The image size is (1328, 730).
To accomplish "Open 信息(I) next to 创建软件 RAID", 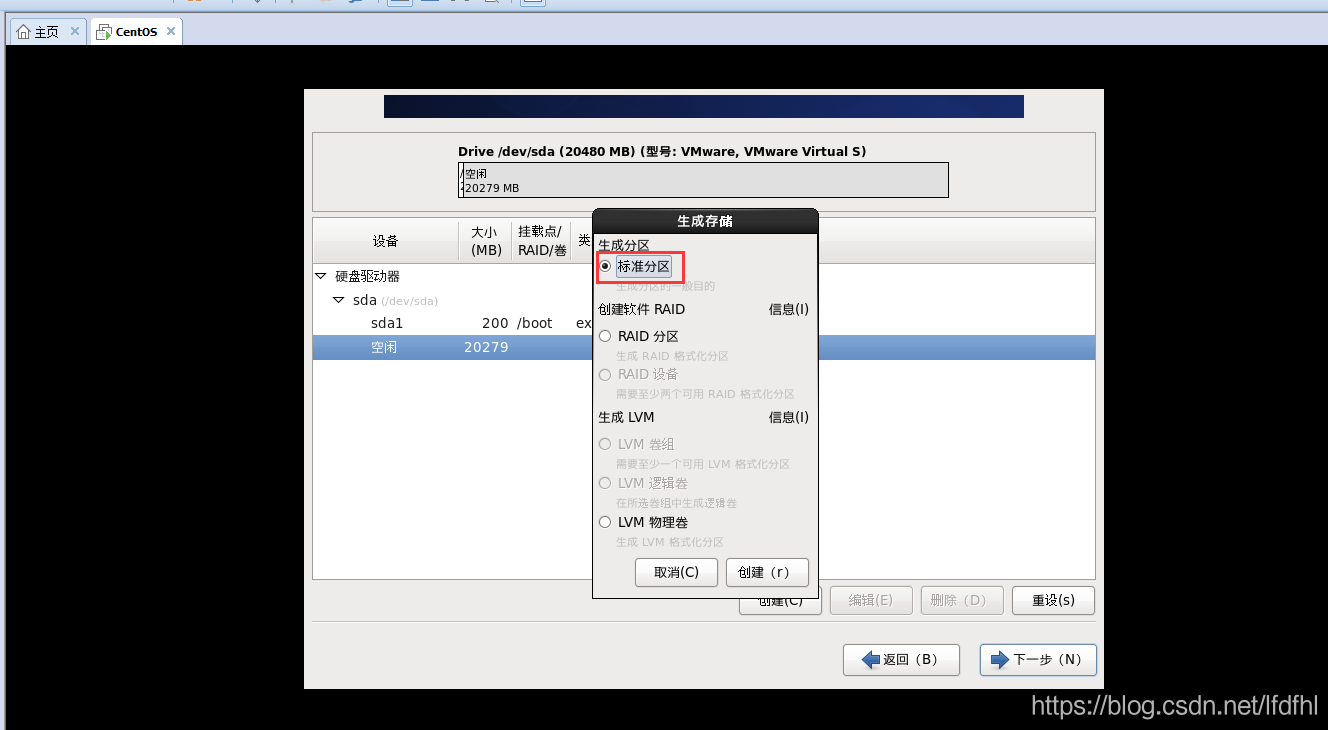I will pyautogui.click(x=788, y=309).
